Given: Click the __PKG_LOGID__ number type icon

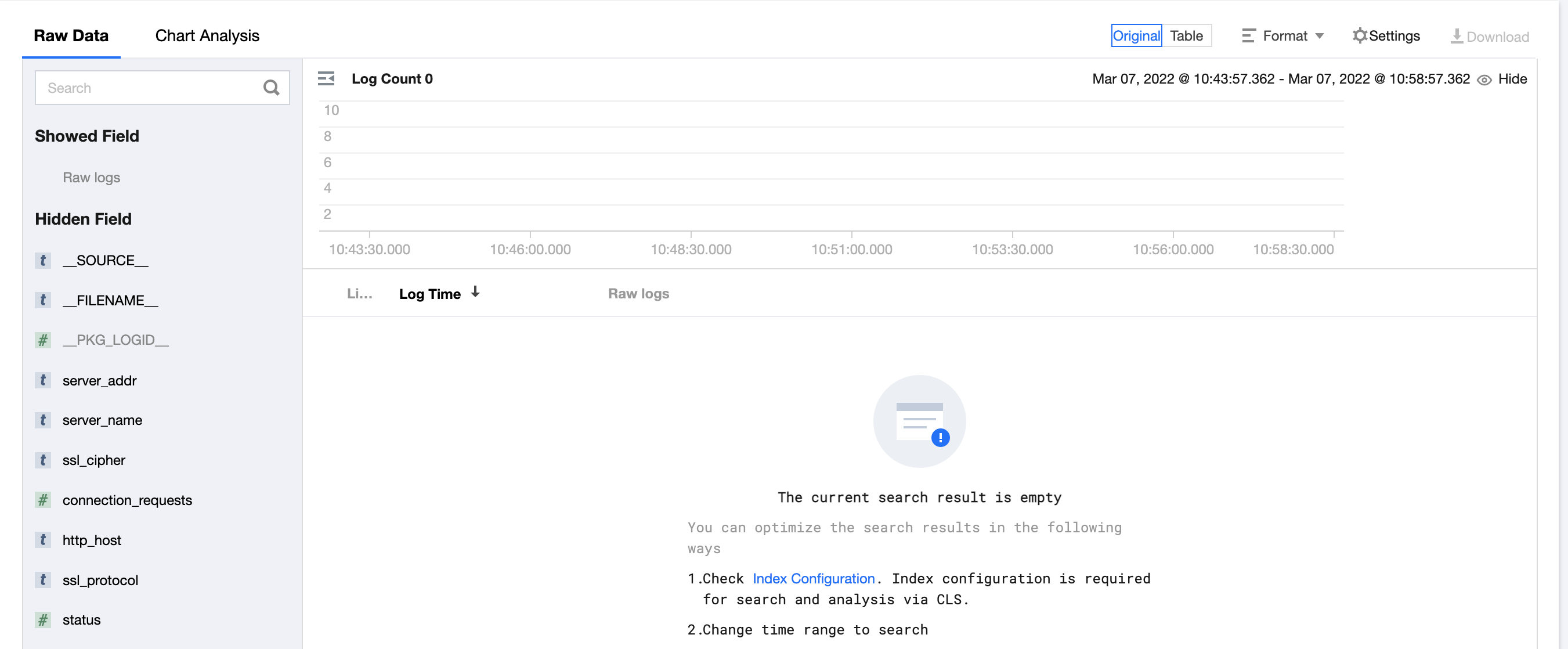Looking at the screenshot, I should [x=42, y=340].
